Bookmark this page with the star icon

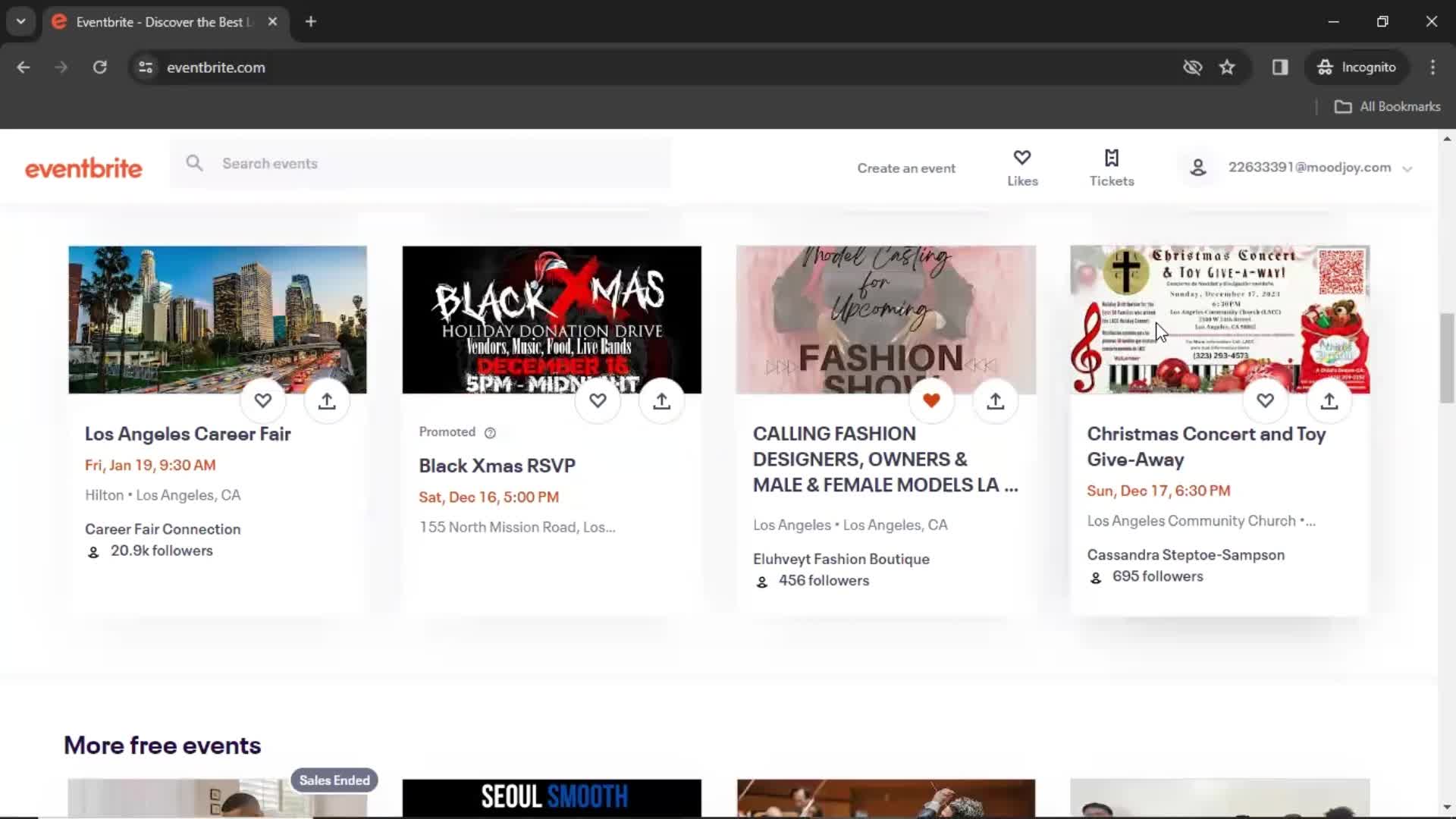[1227, 67]
